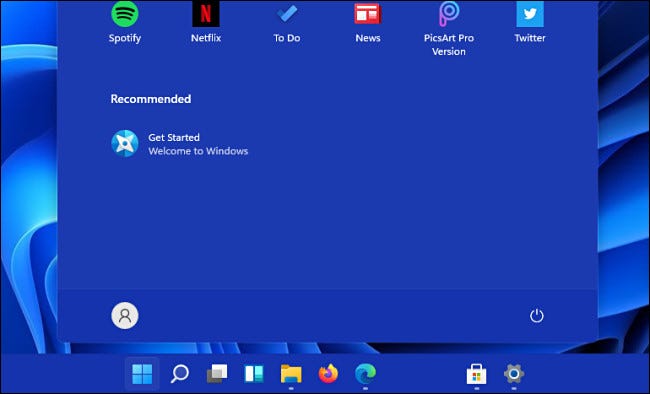Open the To Do app
650x394 pixels.
coord(287,23)
